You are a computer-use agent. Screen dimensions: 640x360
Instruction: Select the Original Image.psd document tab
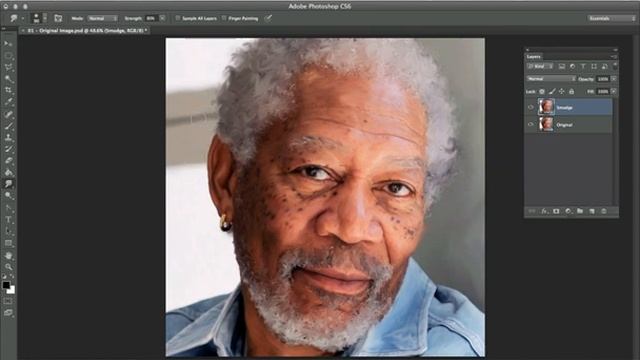tap(84, 31)
